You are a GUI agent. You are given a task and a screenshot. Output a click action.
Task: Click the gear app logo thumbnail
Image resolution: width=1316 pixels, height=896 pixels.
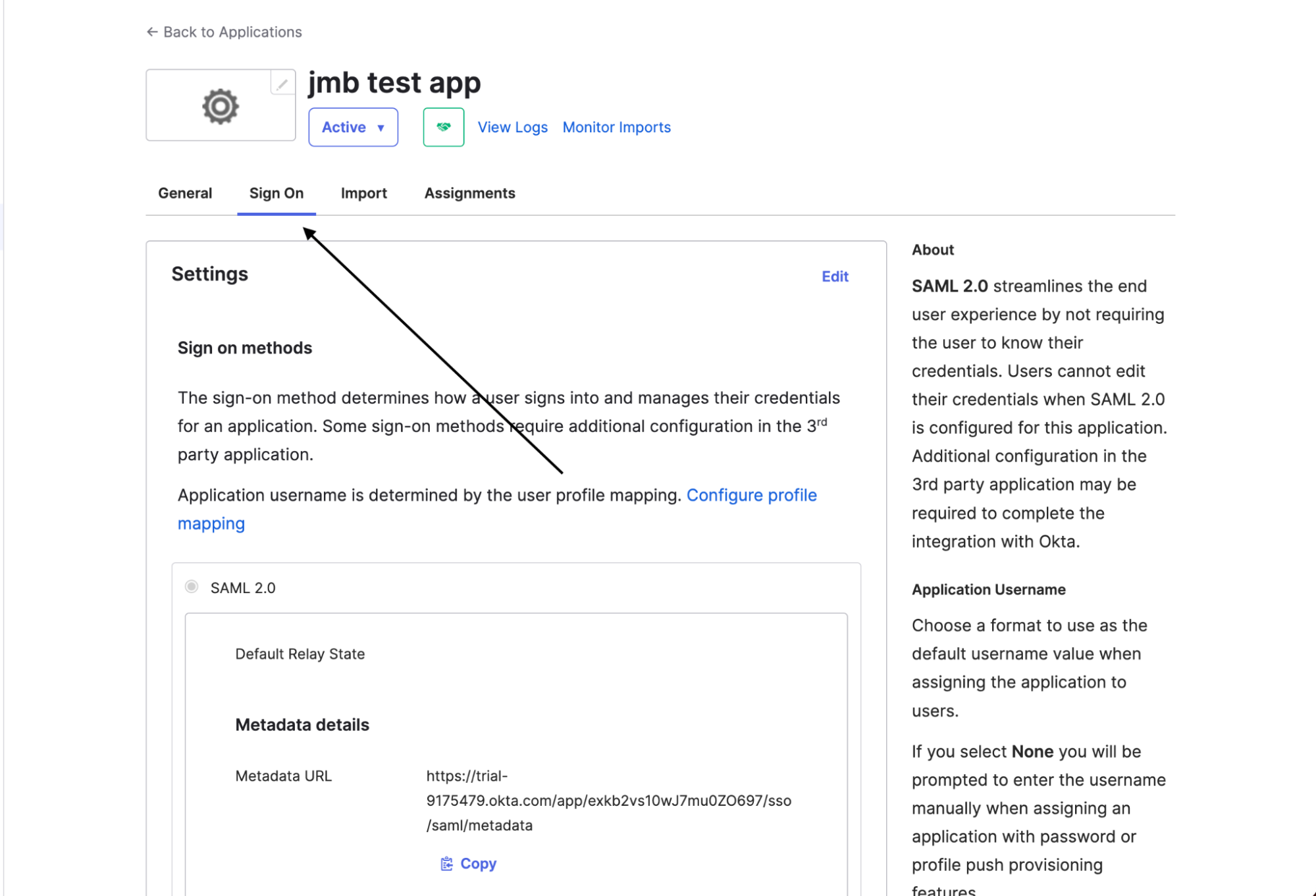(x=221, y=105)
